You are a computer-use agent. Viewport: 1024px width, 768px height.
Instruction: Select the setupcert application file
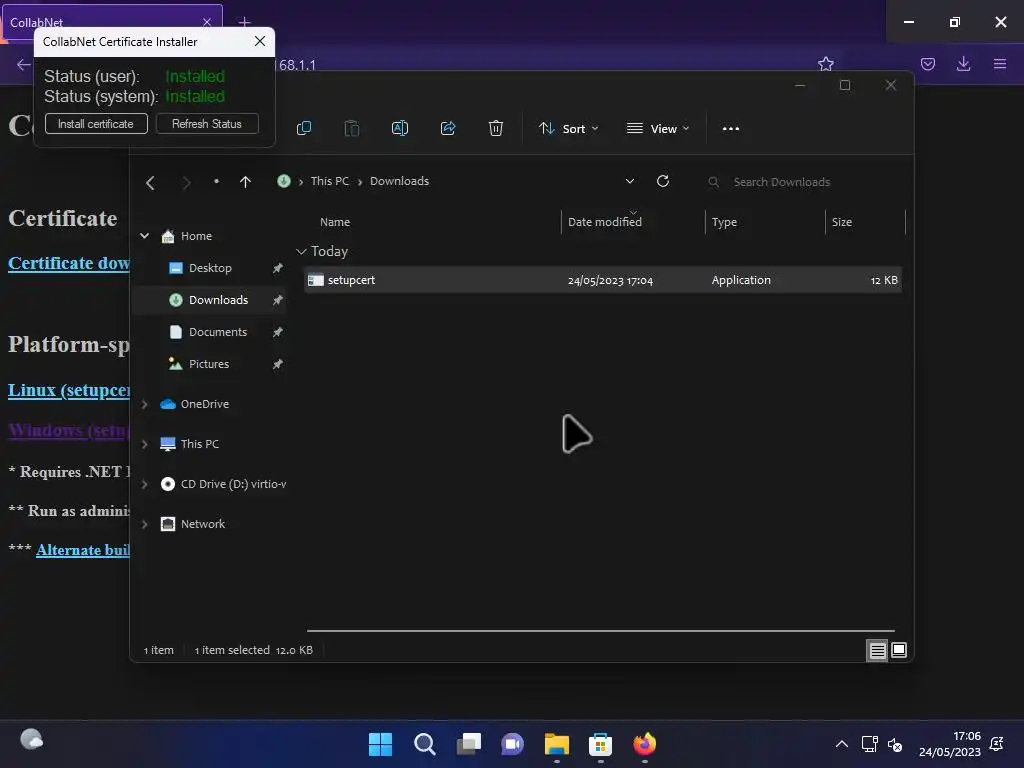tap(602, 280)
